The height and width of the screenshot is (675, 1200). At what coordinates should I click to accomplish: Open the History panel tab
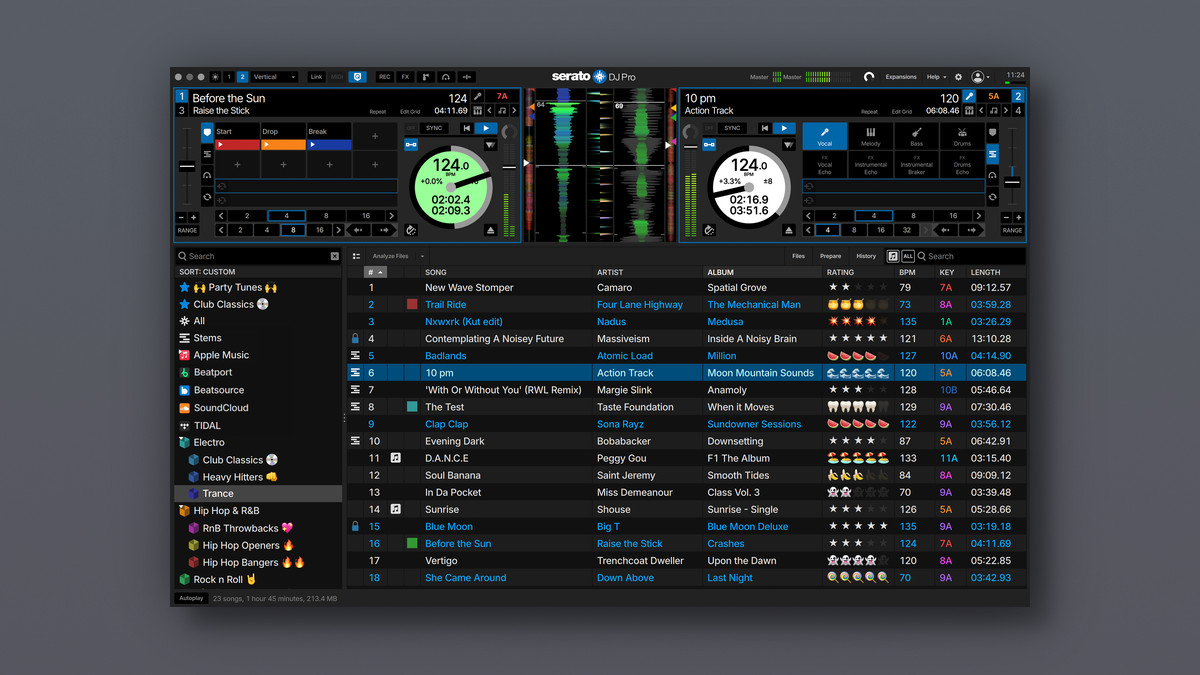[x=866, y=256]
